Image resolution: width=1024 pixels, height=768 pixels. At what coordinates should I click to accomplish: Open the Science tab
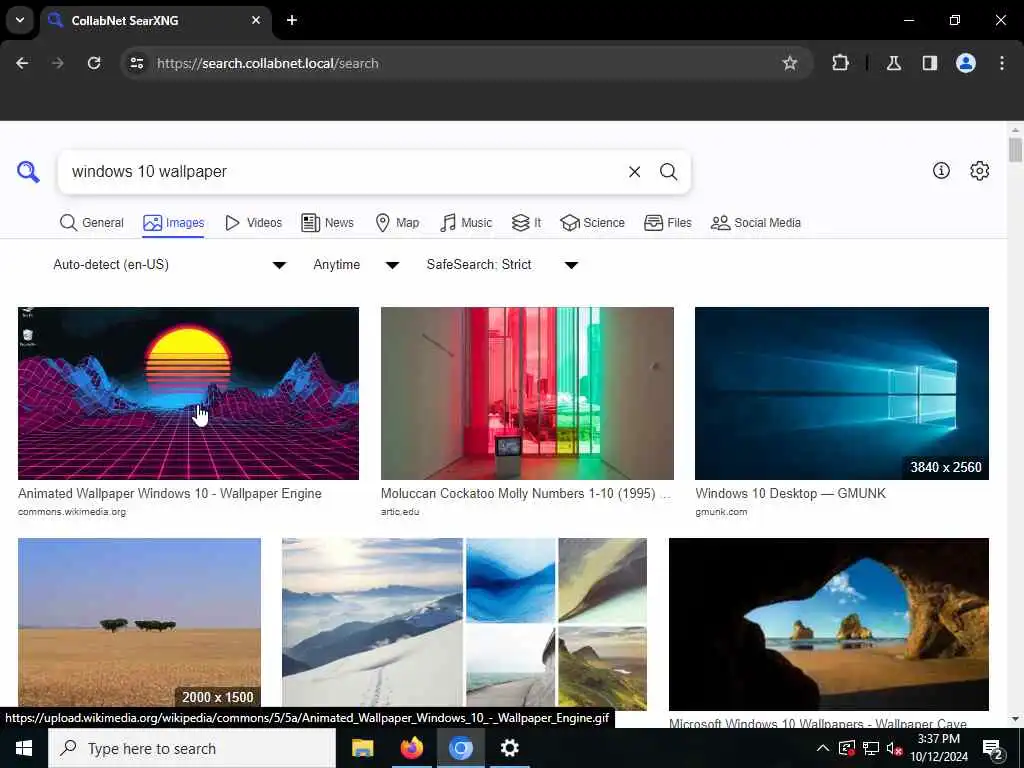[592, 223]
